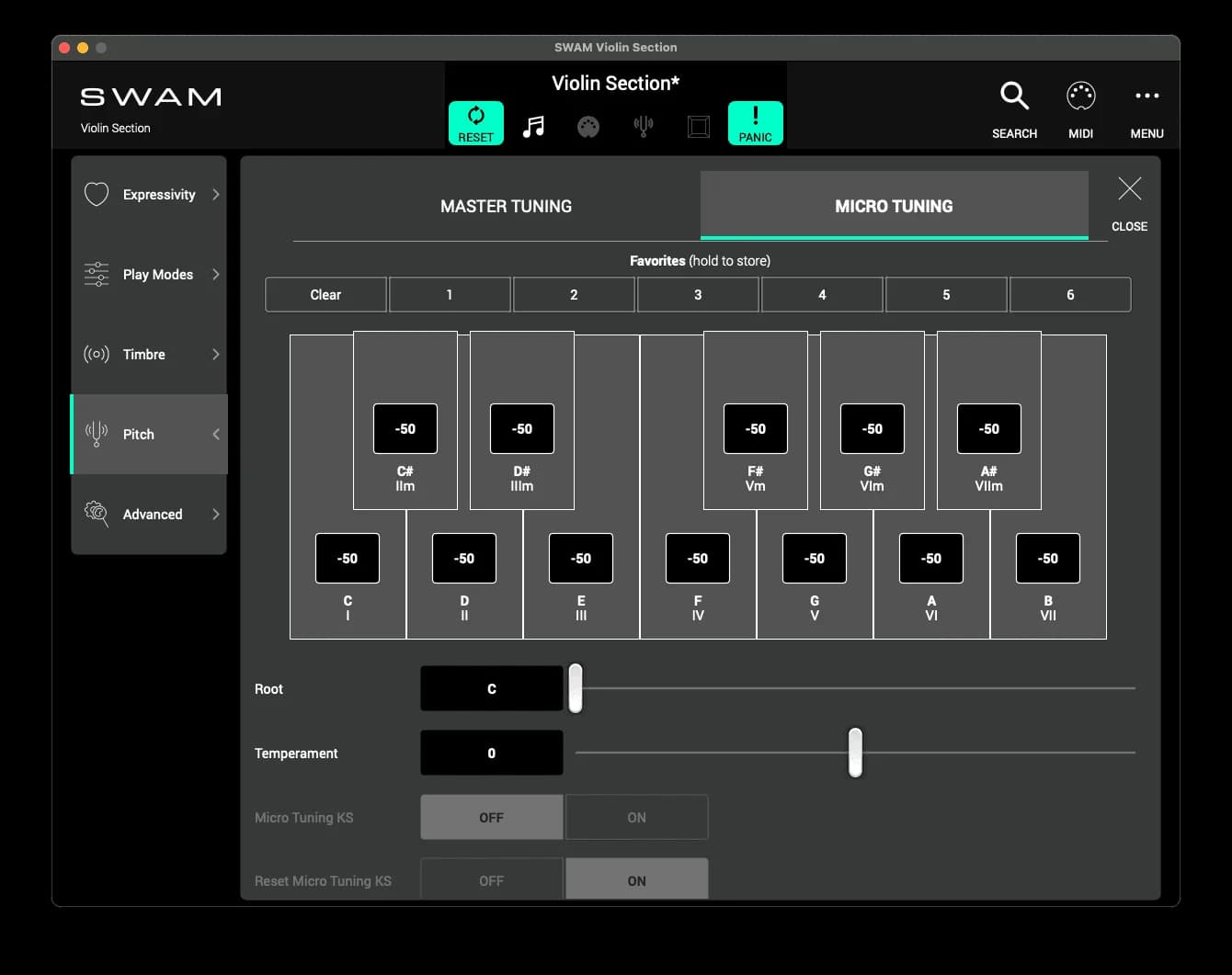Turn Micro Tuning KS to ON
The width and height of the screenshot is (1232, 975).
(636, 817)
